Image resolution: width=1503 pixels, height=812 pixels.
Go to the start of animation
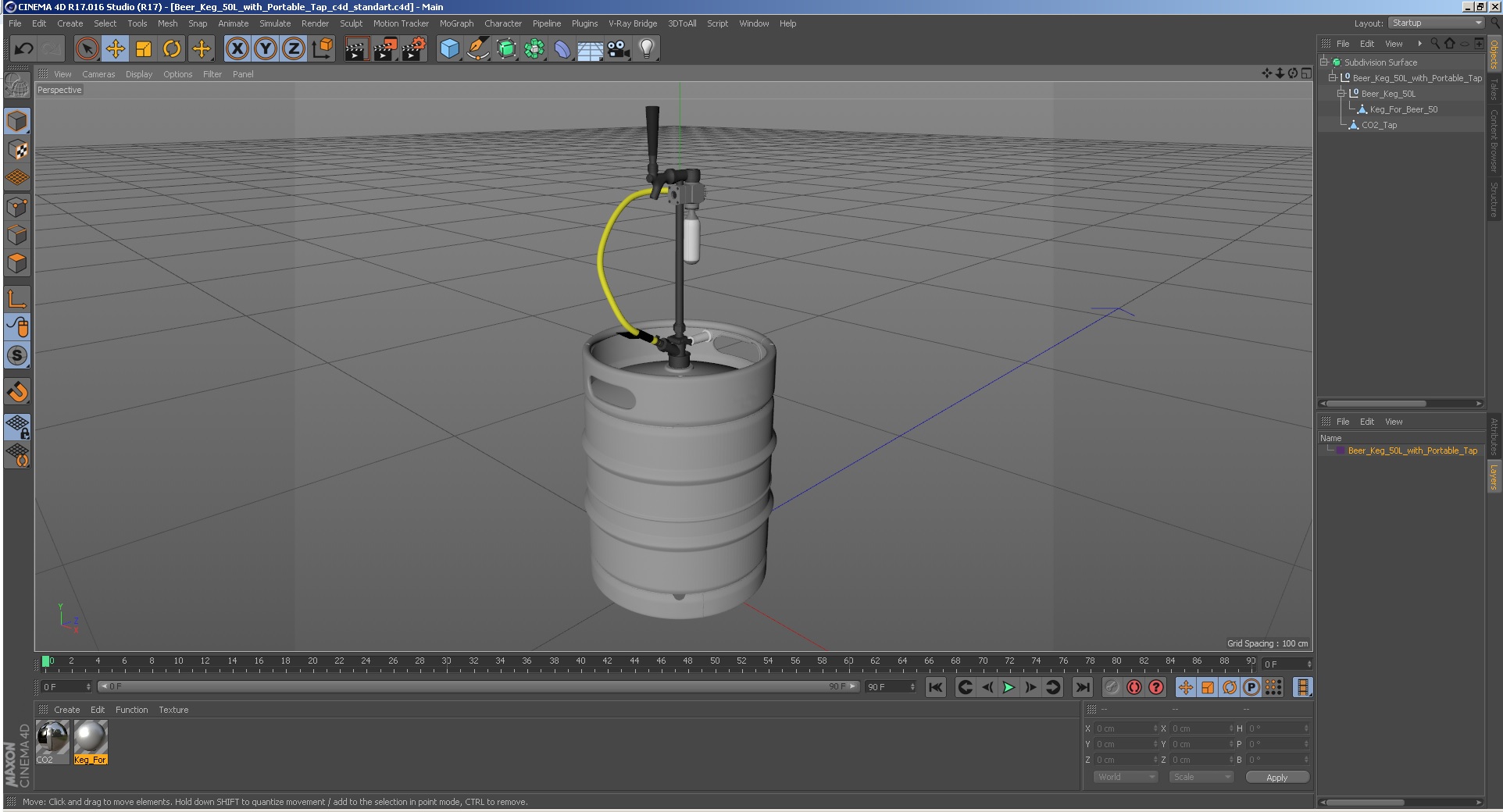tap(935, 687)
